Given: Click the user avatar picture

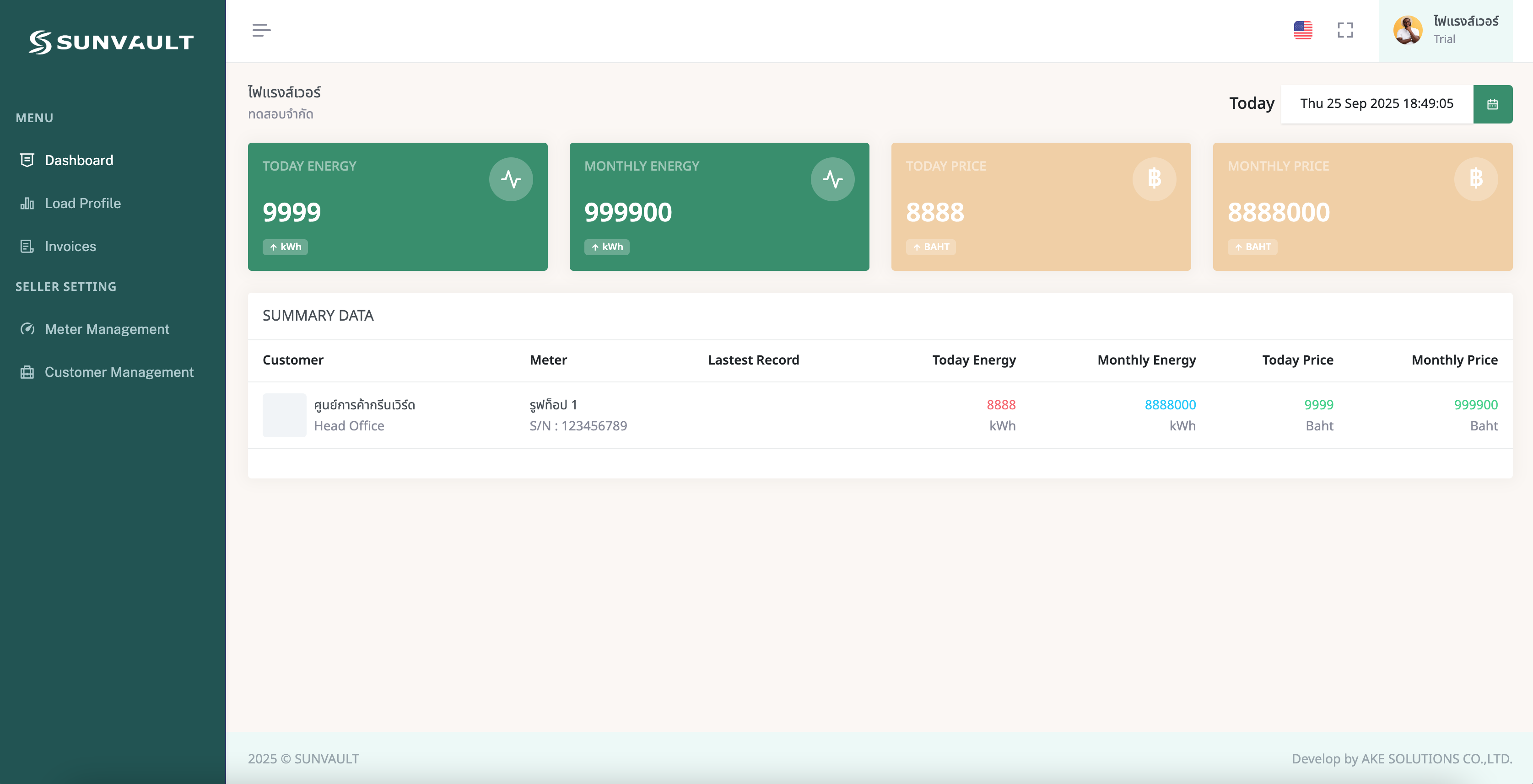Looking at the screenshot, I should pos(1408,30).
